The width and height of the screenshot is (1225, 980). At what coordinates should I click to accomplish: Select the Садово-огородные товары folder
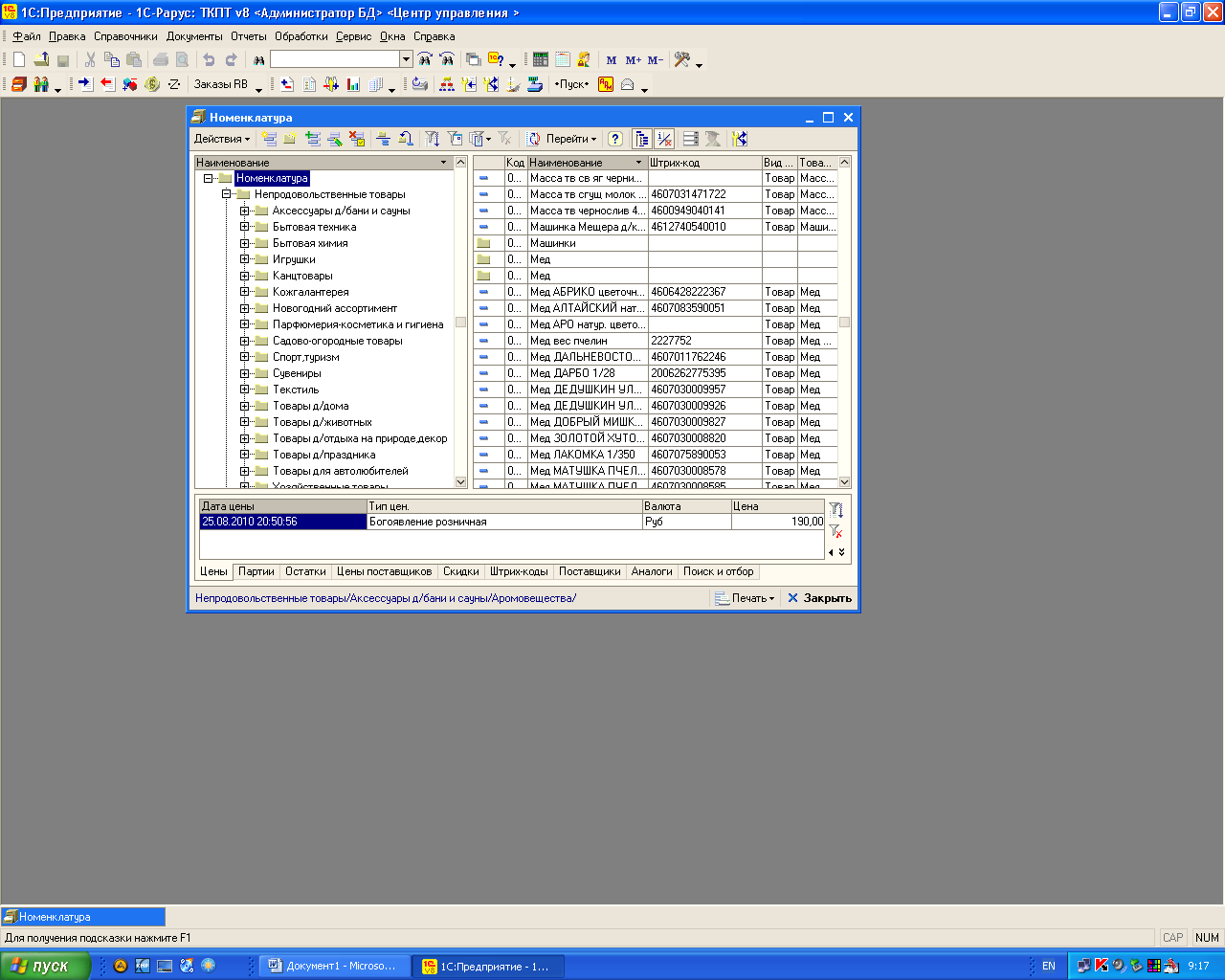point(337,341)
